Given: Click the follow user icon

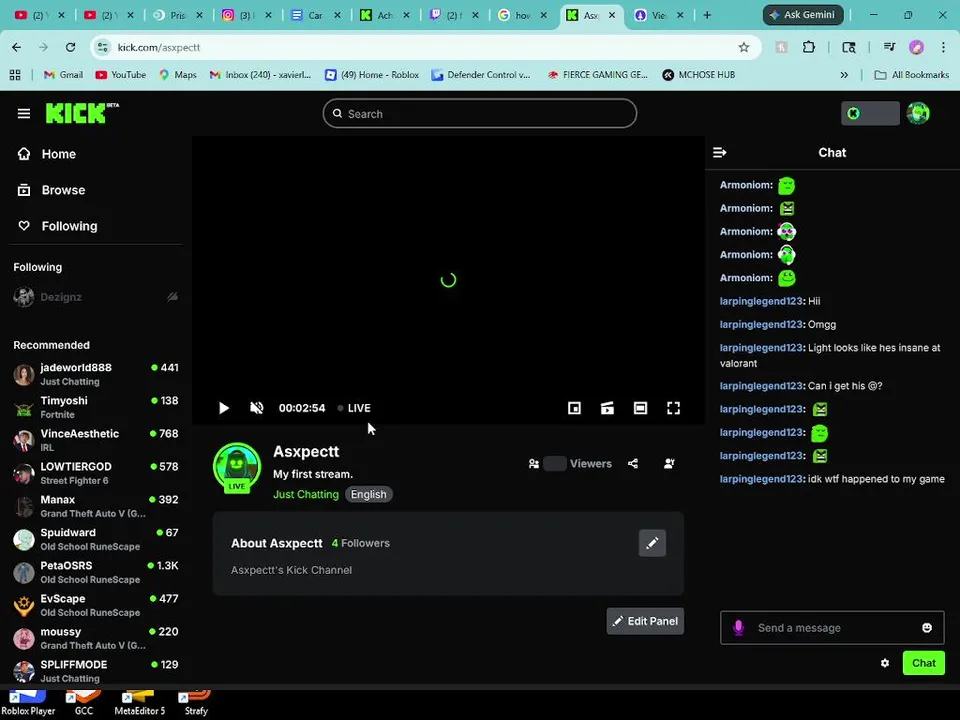Looking at the screenshot, I should [x=669, y=463].
